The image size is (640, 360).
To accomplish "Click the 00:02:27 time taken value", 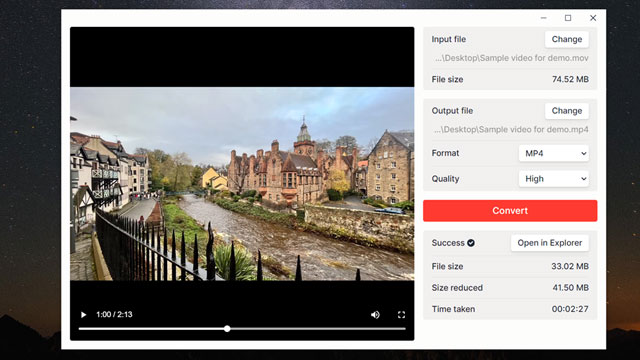I will [x=570, y=309].
